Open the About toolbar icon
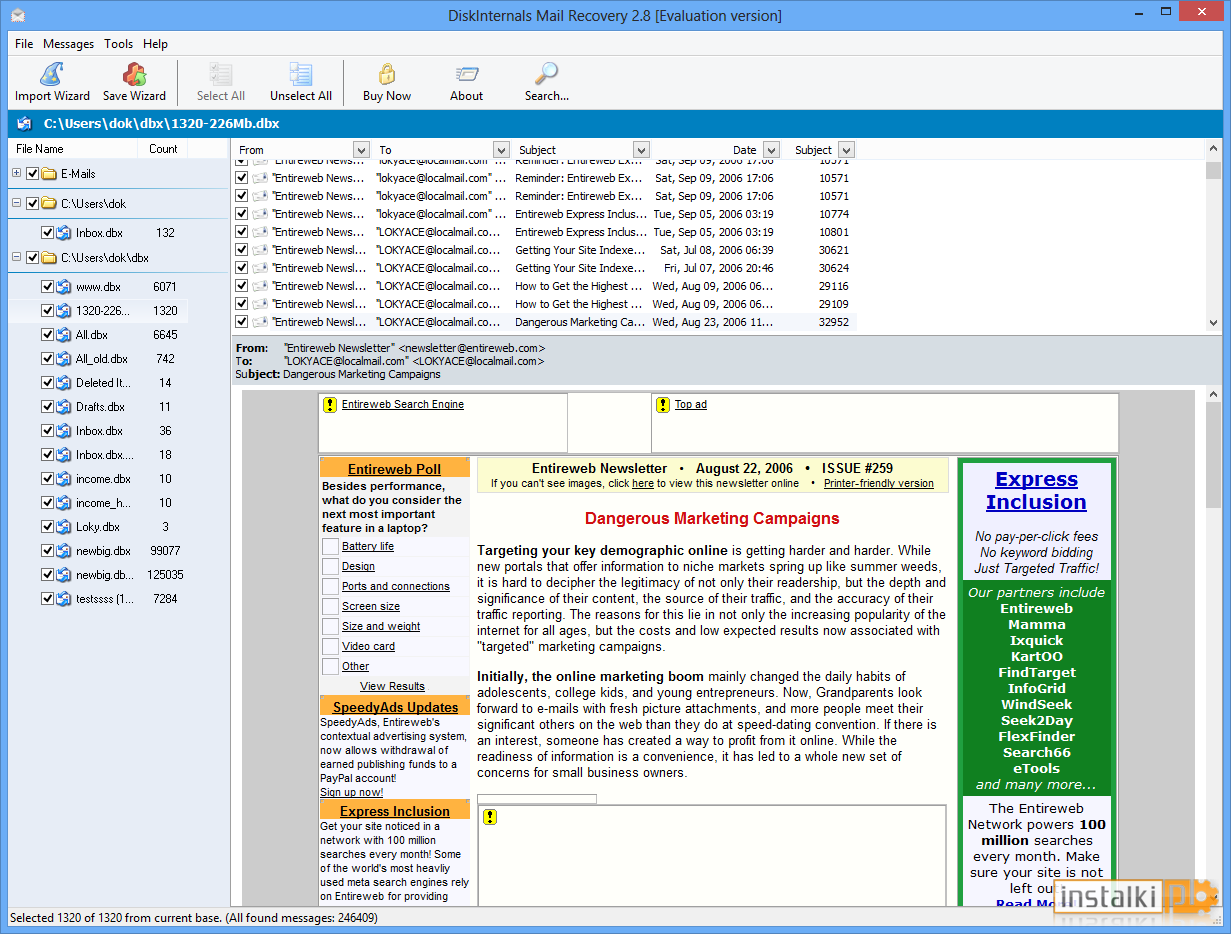The height and width of the screenshot is (934, 1231). (x=466, y=74)
